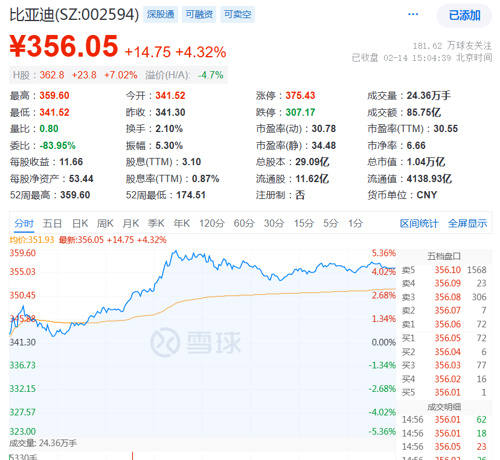This screenshot has width=500, height=460.
Task: Click the 359.60 top axis label
Action: coord(22,253)
